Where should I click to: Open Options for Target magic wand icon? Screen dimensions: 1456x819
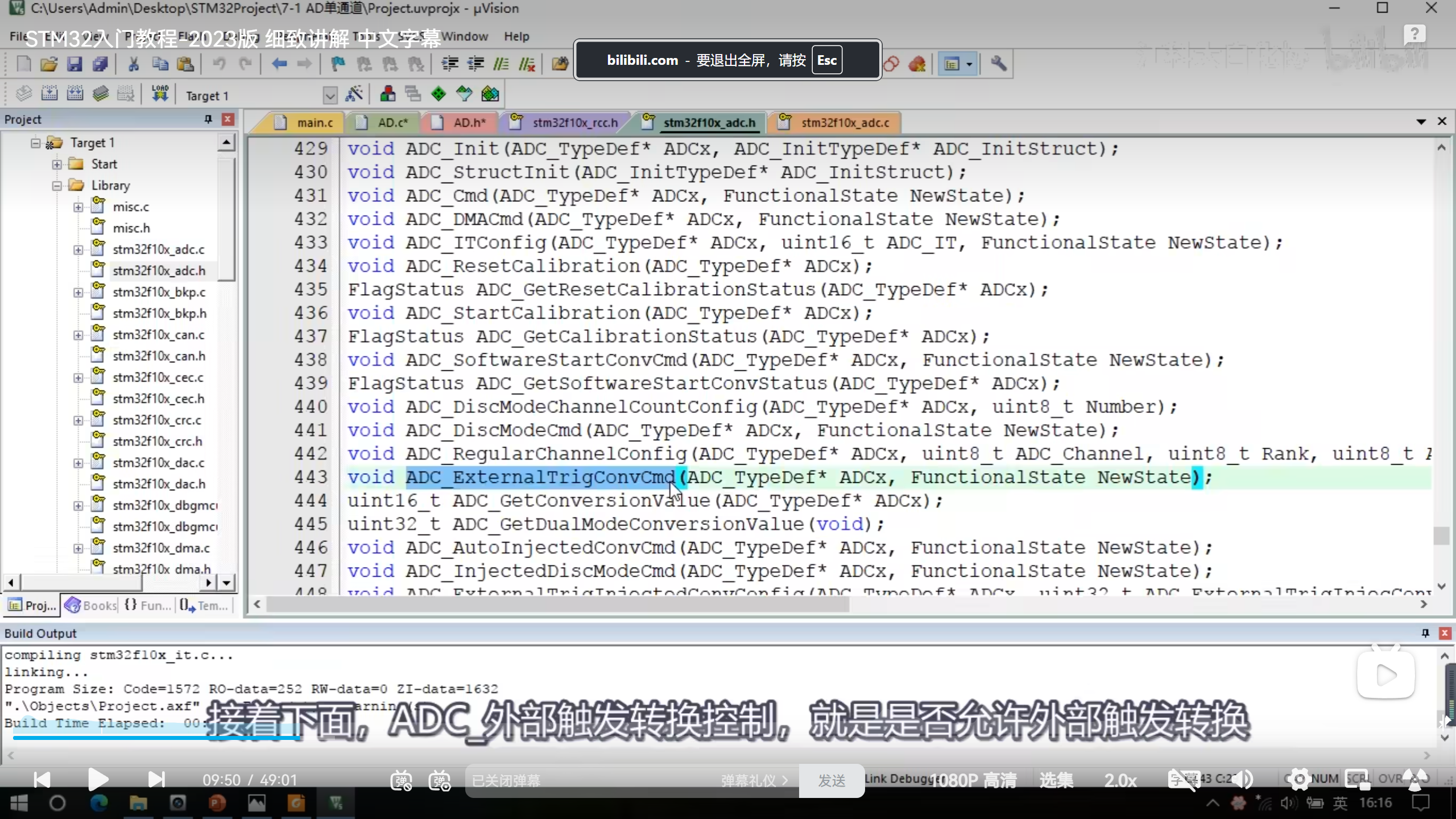coord(354,94)
